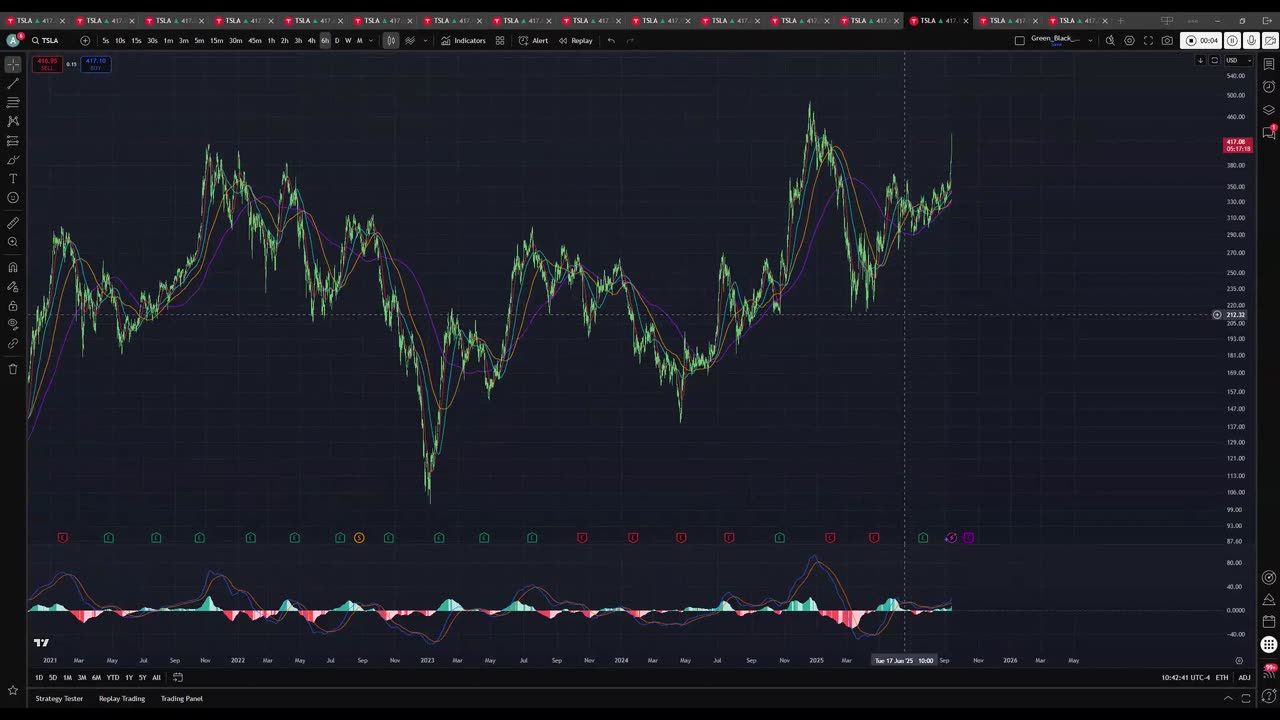Toggle ETH extended trading hours

[1222, 677]
